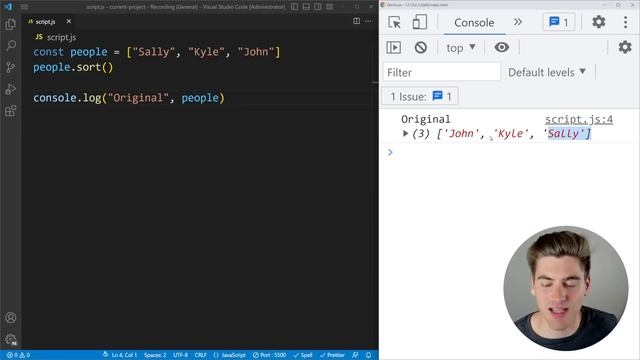Image resolution: width=640 pixels, height=360 pixels.
Task: Click the console Filter input field
Action: pos(442,72)
